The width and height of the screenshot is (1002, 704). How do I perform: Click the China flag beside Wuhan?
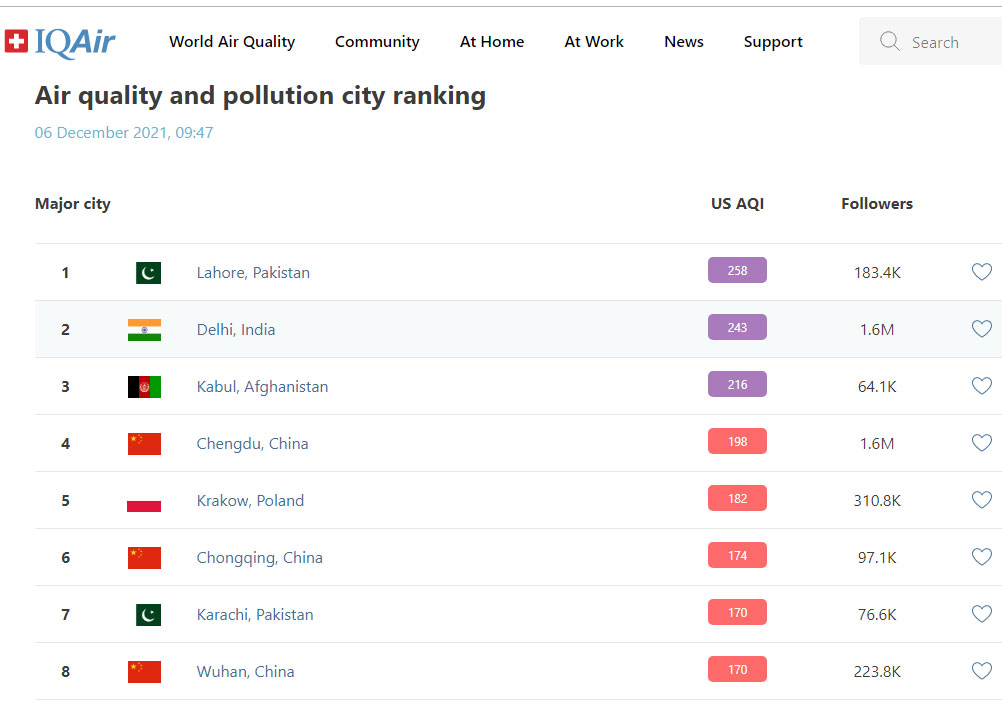point(144,671)
